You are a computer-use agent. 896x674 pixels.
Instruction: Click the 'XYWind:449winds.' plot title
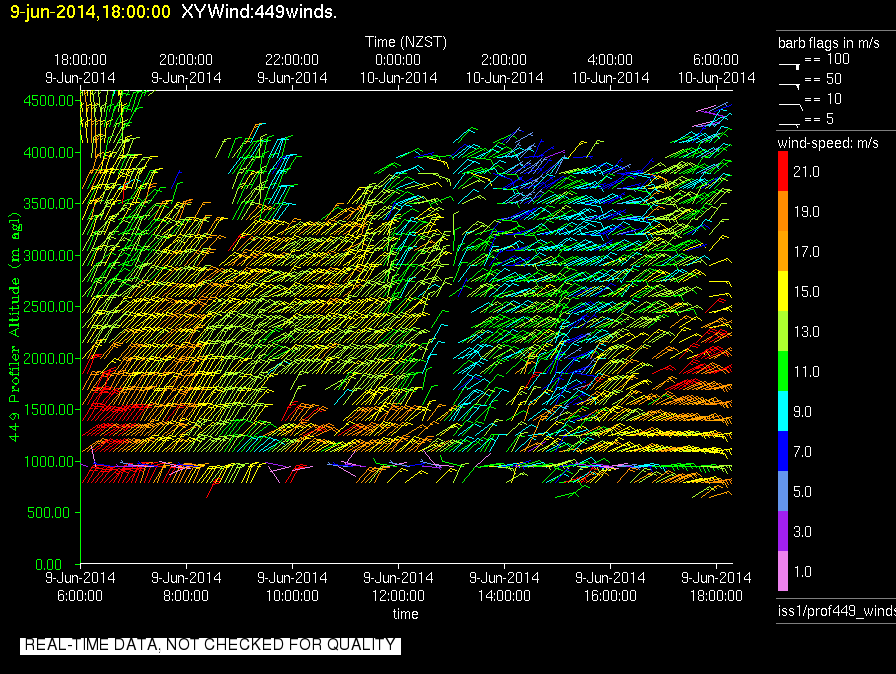point(259,11)
